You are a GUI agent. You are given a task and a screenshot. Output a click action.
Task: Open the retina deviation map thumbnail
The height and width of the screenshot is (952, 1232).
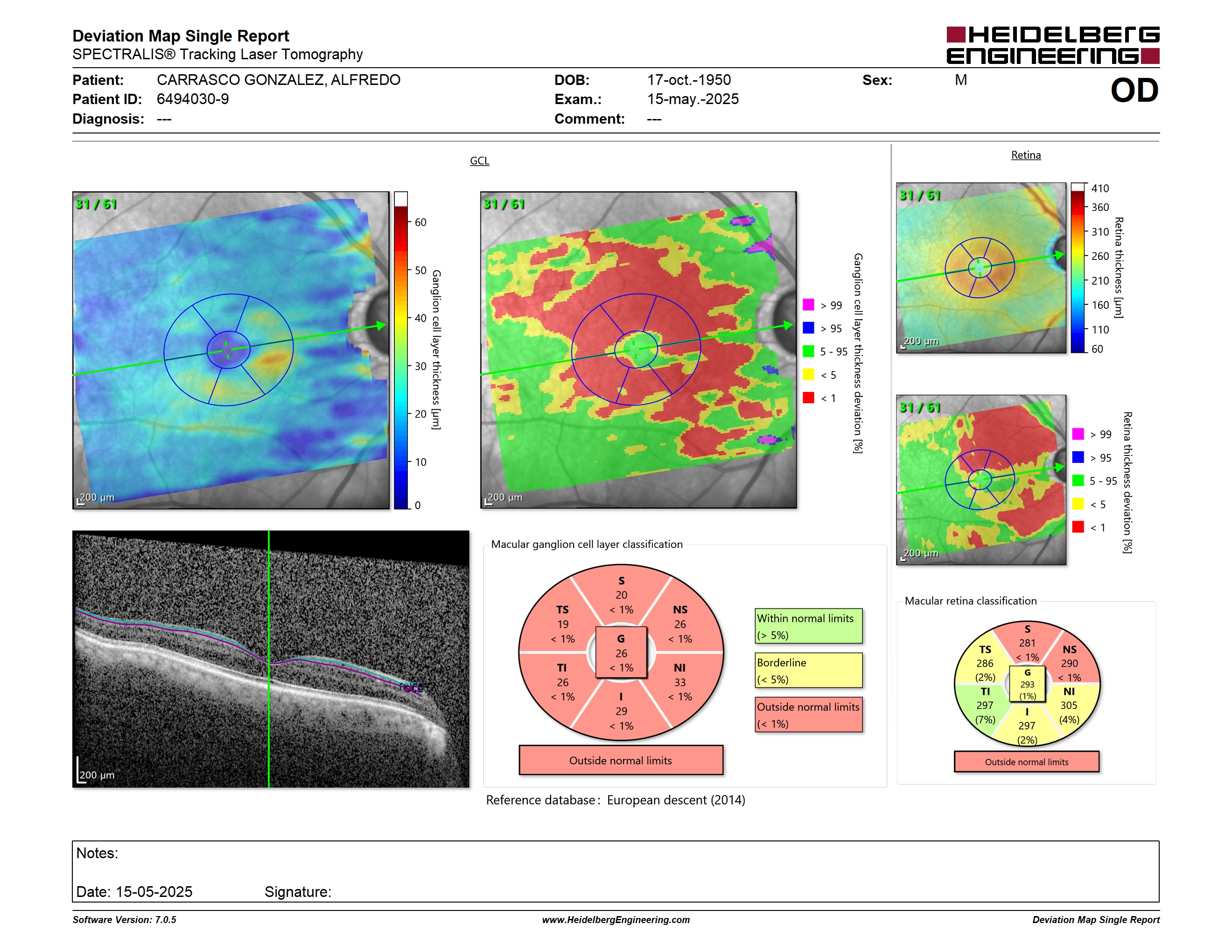(981, 480)
